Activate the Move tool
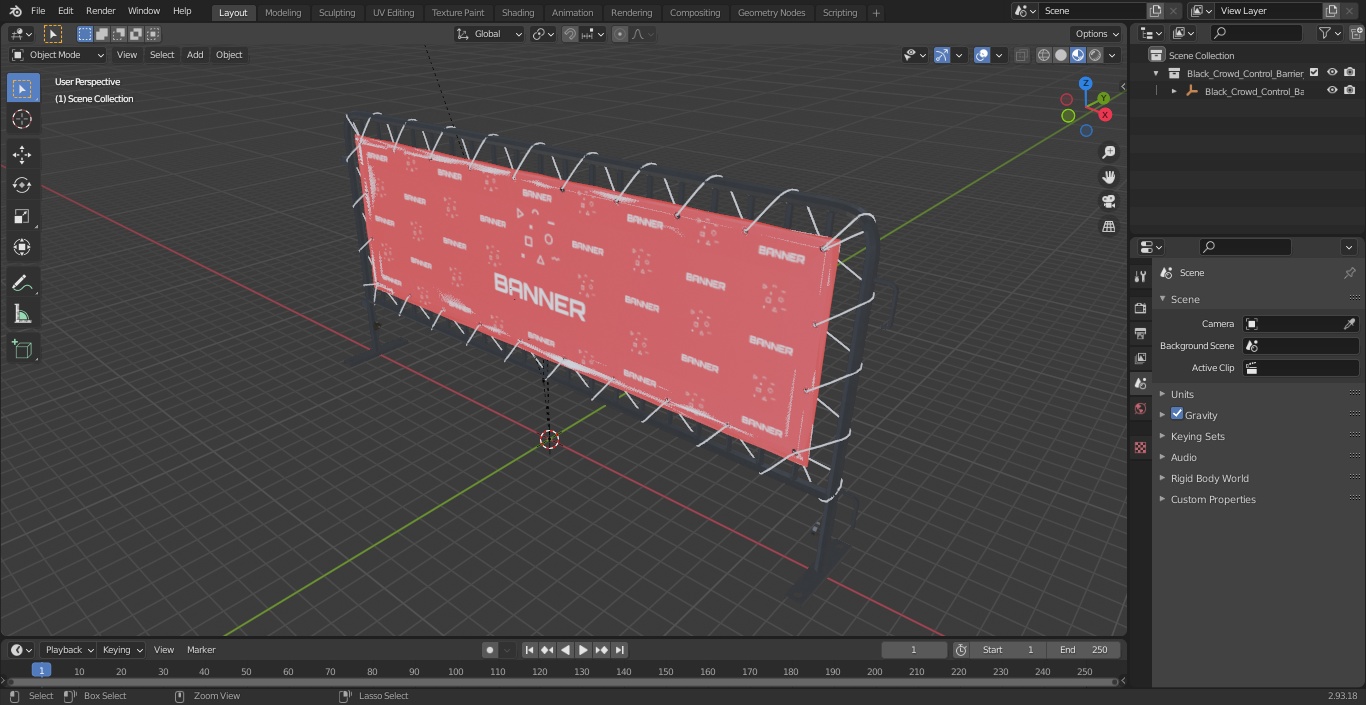 [x=22, y=154]
